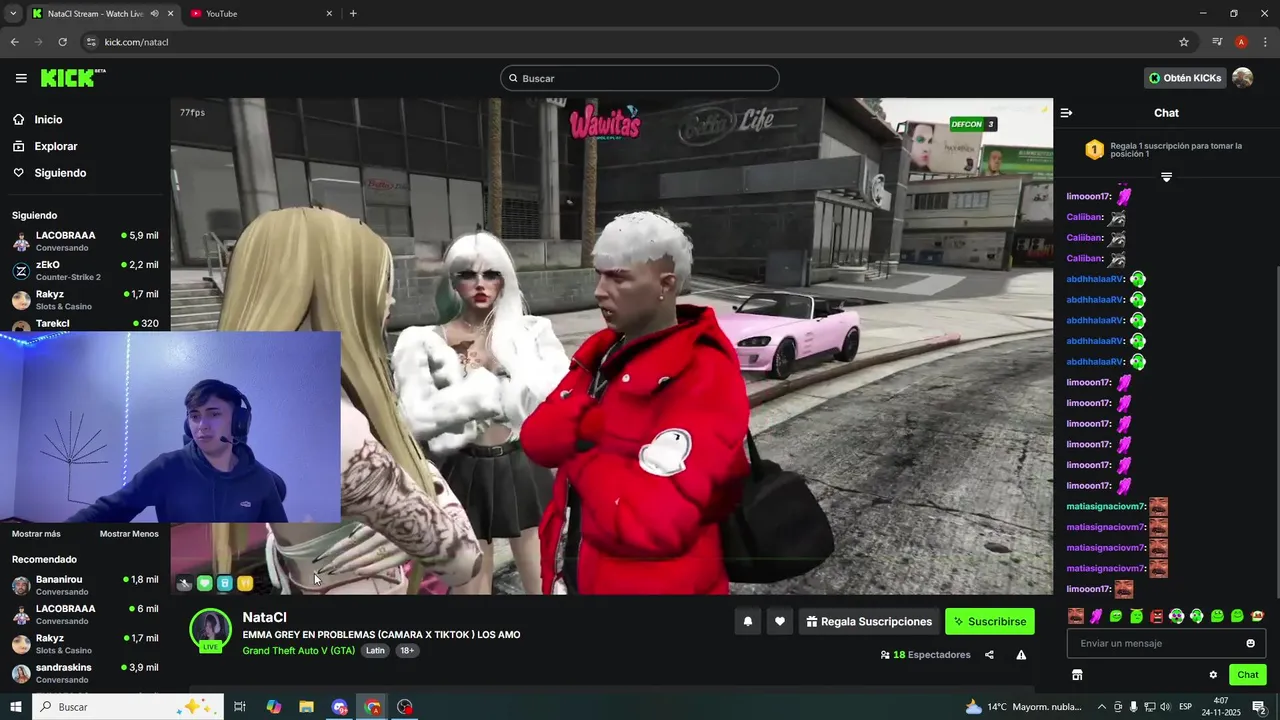
Task: Open chat settings gear
Action: tap(1213, 675)
